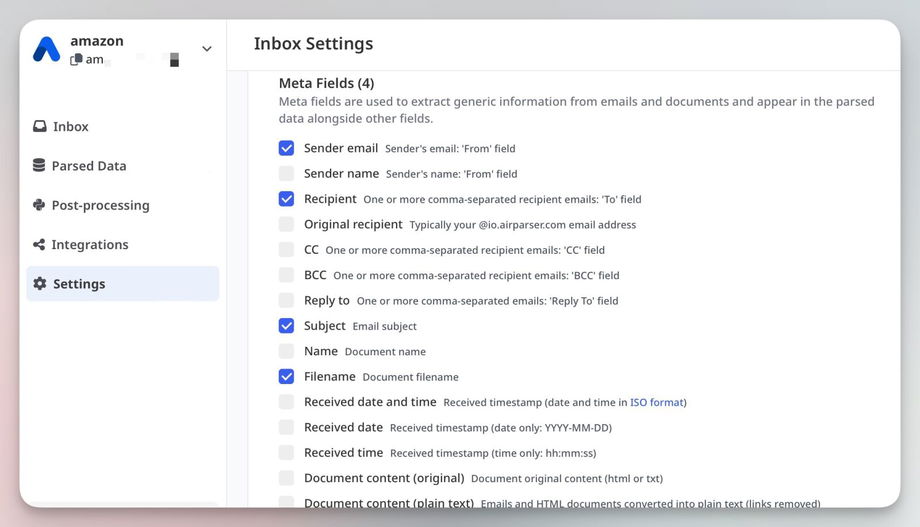Enable the Sender name meta field
Image resolution: width=920 pixels, height=527 pixels.
[287, 174]
